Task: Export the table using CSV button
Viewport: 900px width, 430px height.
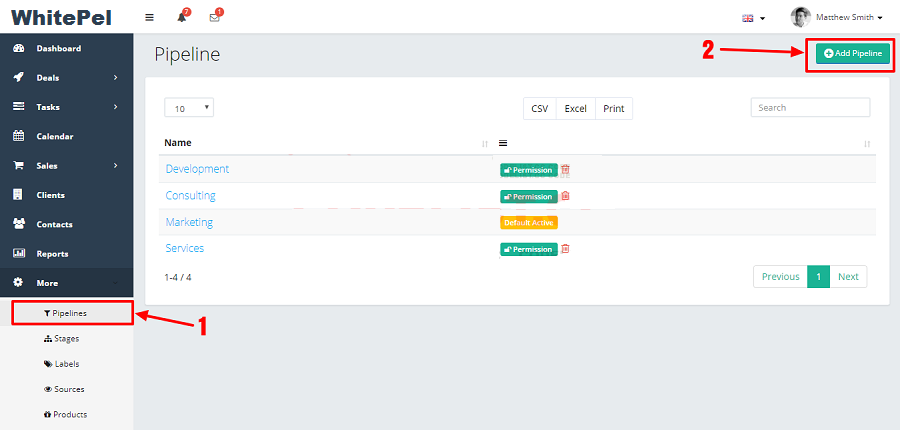Action: [x=540, y=108]
